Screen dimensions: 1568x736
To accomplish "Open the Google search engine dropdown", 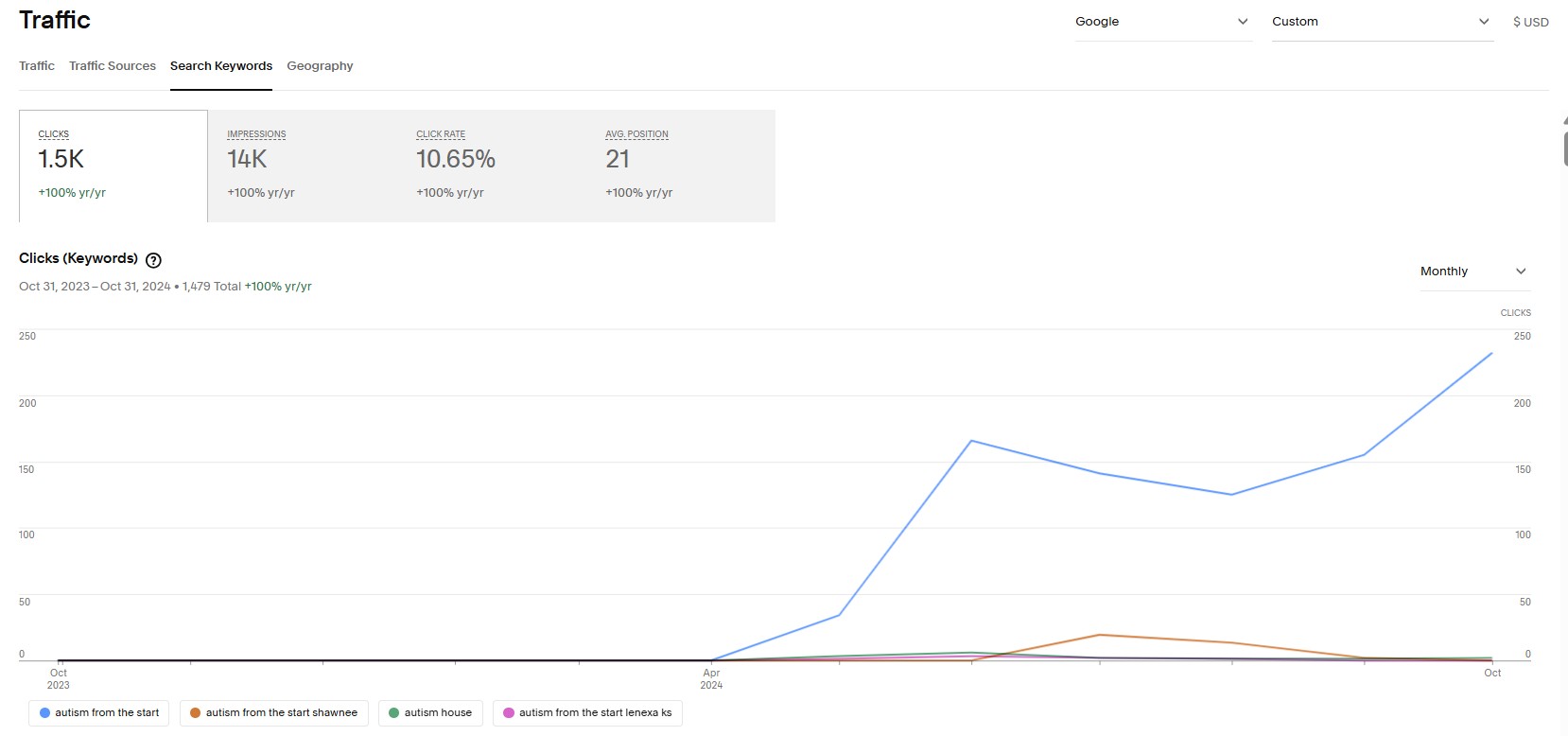I will pos(1163,22).
